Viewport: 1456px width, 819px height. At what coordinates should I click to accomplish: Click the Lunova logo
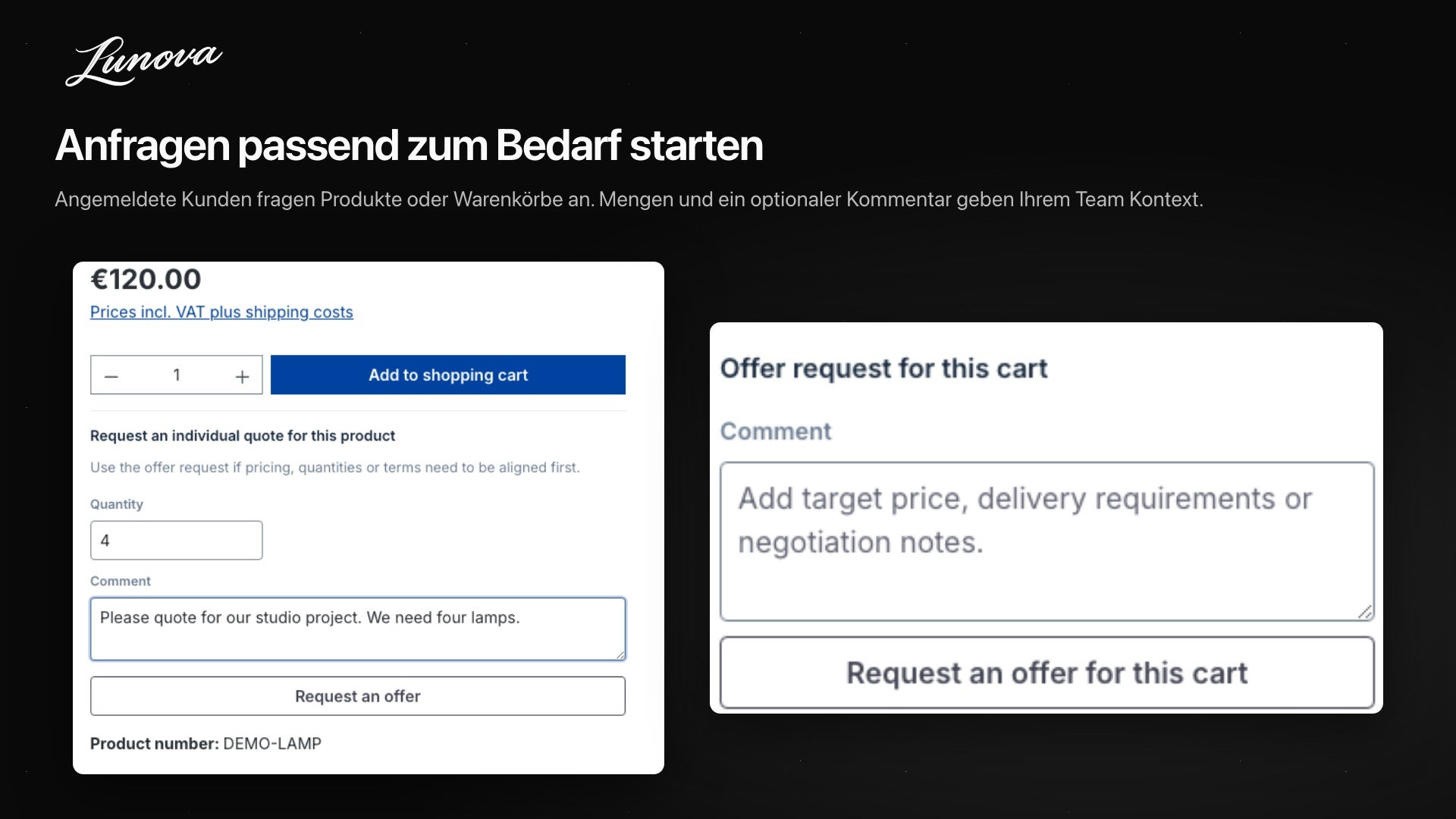point(143,61)
